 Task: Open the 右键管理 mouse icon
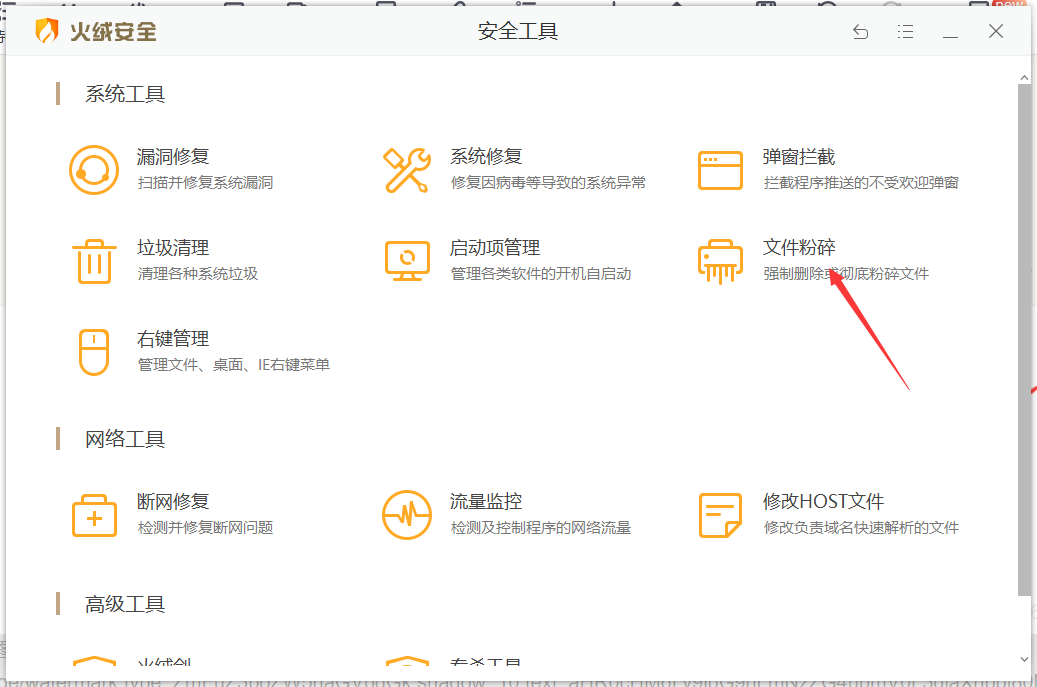coord(94,352)
